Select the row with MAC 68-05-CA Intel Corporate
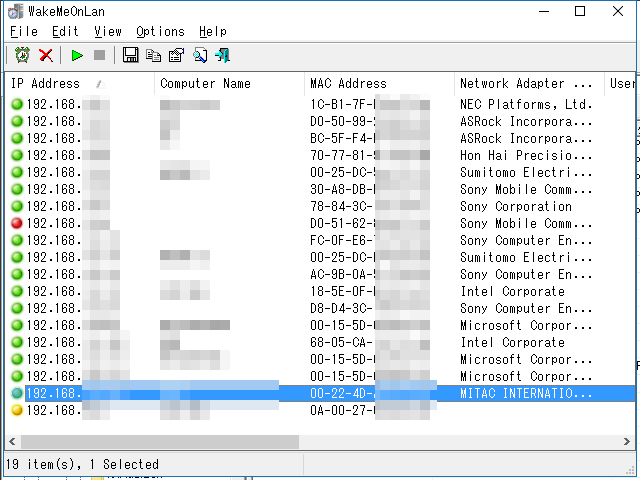This screenshot has height=480, width=640. 320,342
